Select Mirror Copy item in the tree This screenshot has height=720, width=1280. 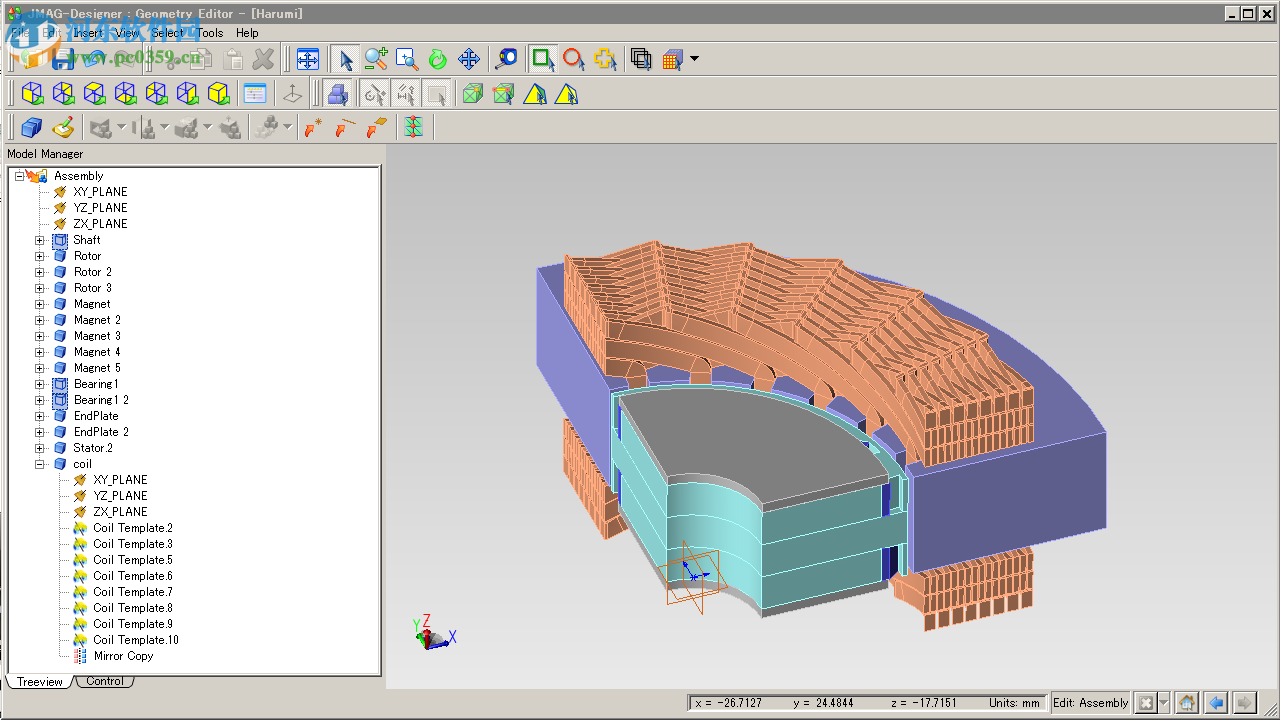123,656
